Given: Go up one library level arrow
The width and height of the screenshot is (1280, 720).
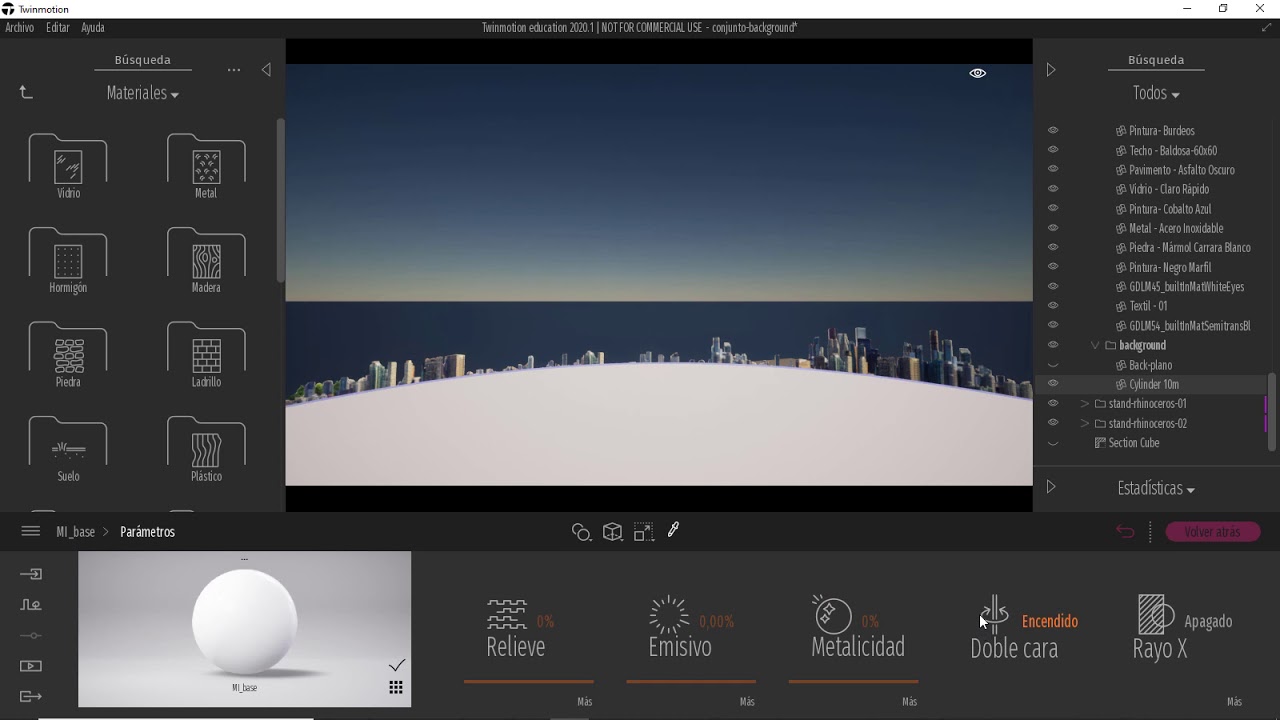Looking at the screenshot, I should coord(26,93).
